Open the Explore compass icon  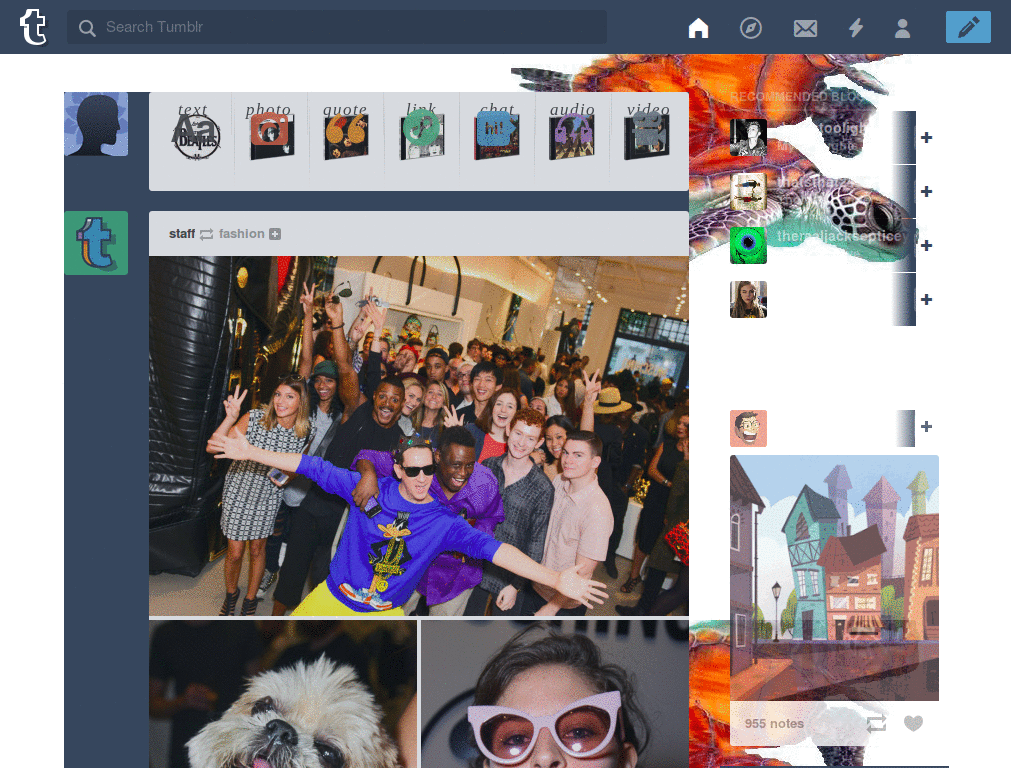point(750,27)
